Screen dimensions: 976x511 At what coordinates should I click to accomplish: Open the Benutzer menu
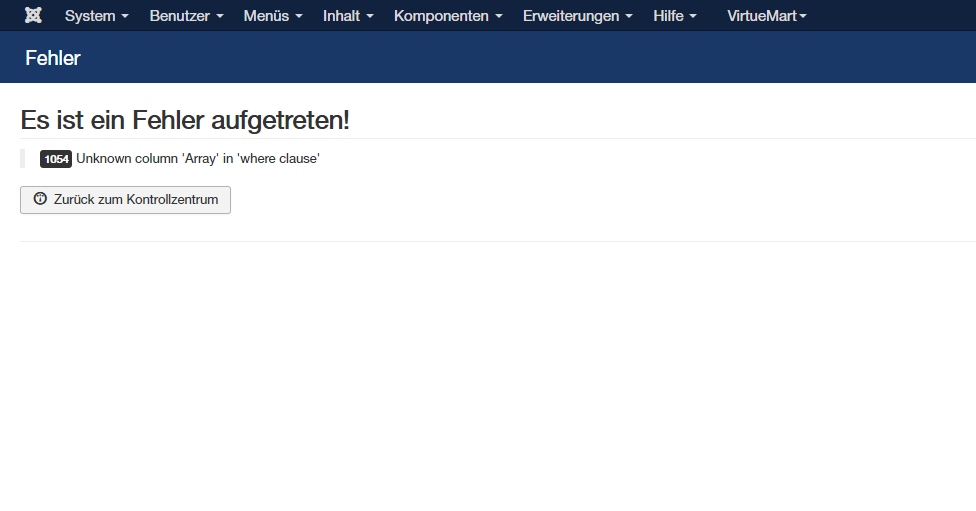[186, 16]
